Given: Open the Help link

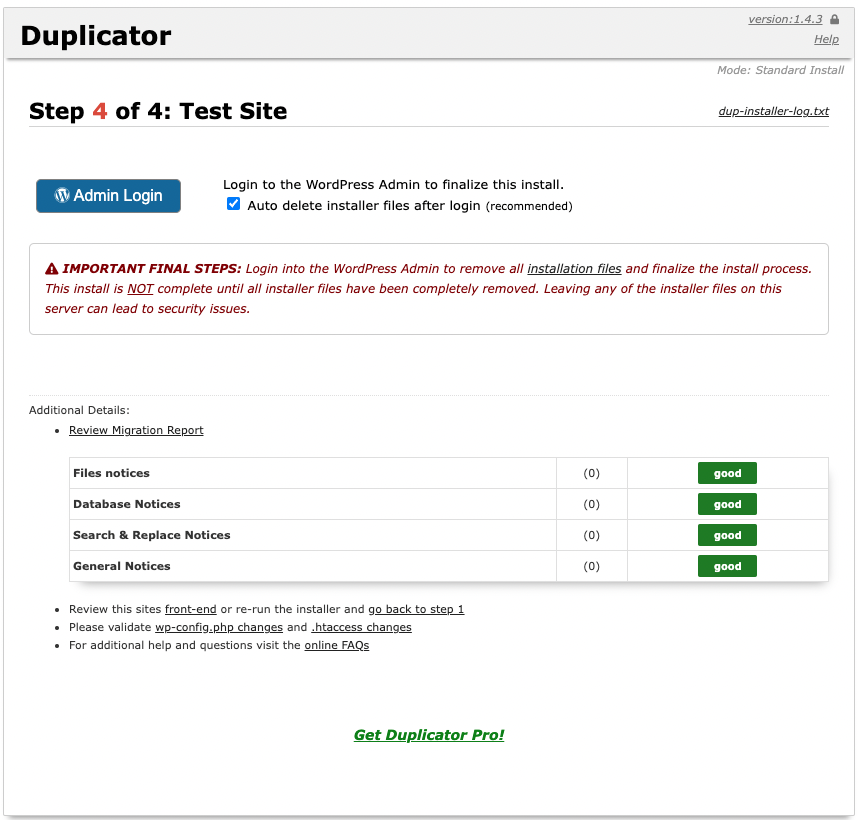Looking at the screenshot, I should (x=826, y=39).
